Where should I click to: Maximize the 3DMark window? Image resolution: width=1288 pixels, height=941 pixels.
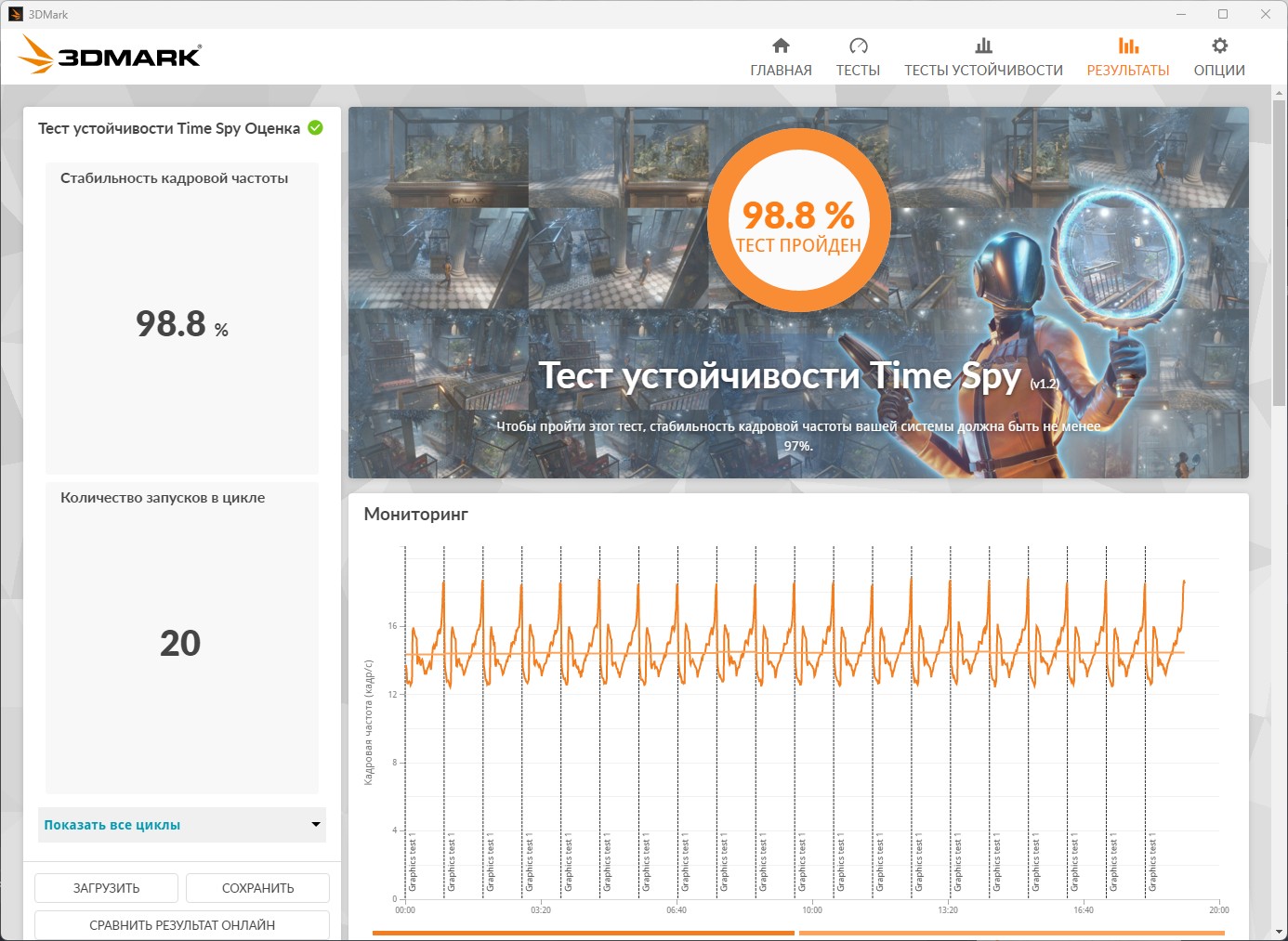coord(1223,14)
